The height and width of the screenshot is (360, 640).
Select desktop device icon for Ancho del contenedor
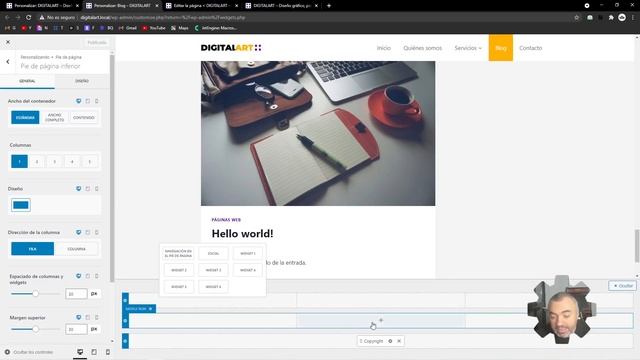point(78,101)
